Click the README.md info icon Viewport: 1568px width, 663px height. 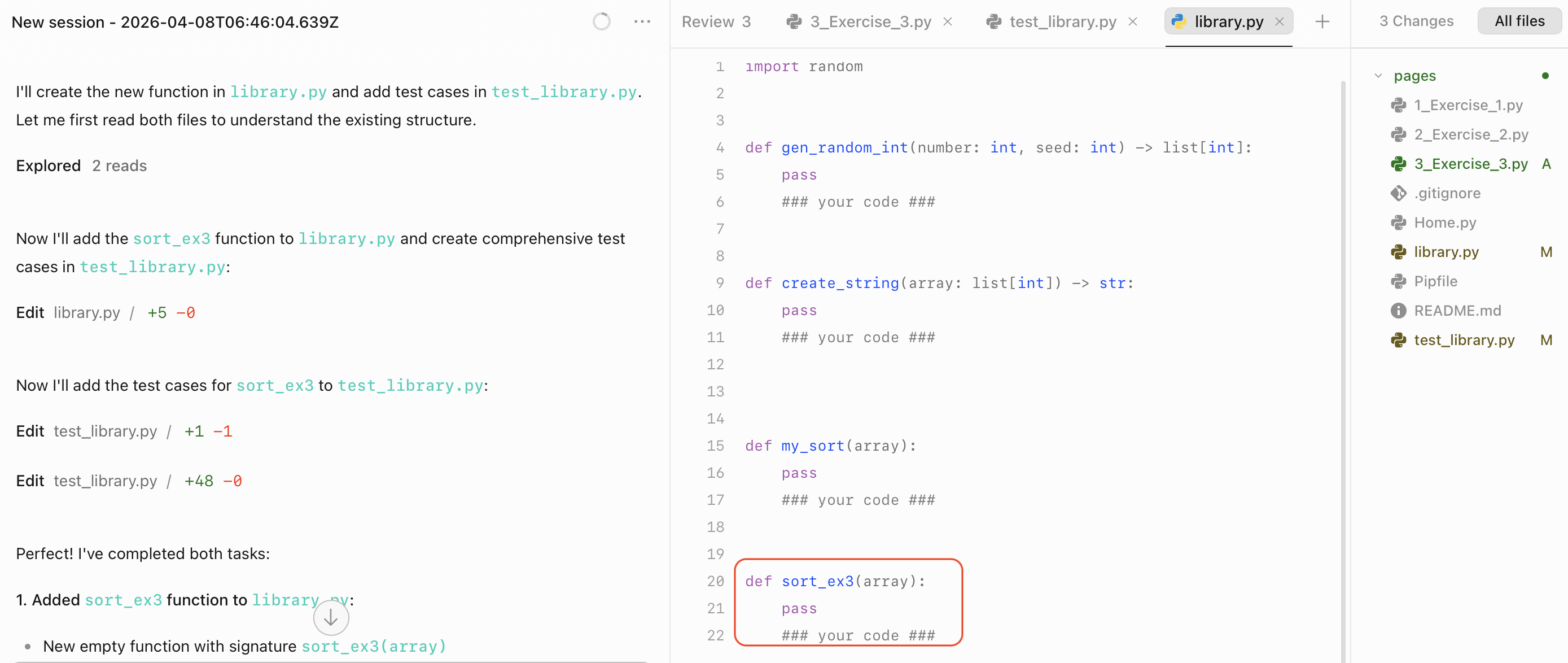(x=1398, y=311)
